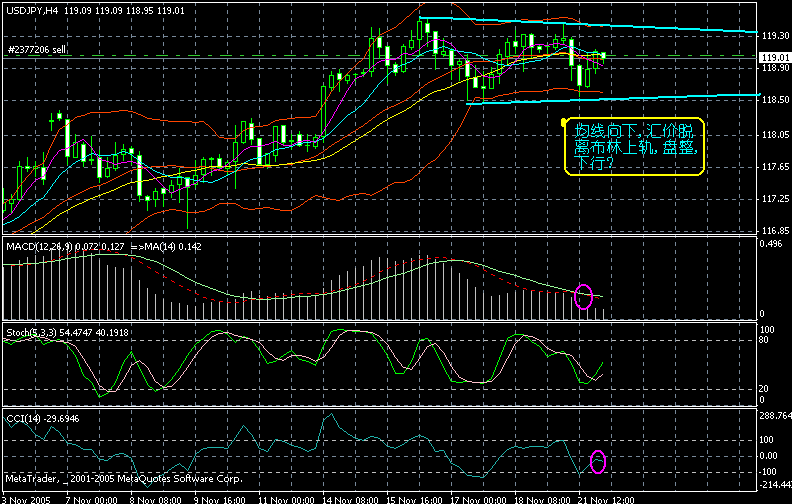Click the 14 Nov 08:00 time label
792x504 pixels.
coord(350,500)
